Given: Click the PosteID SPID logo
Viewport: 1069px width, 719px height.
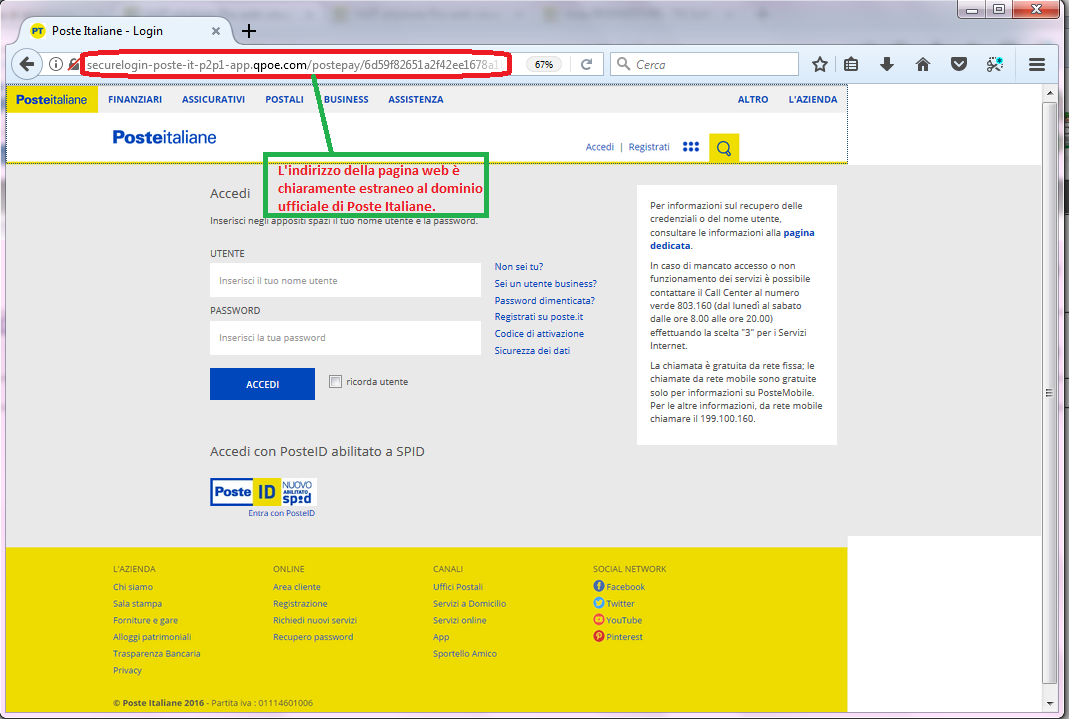Looking at the screenshot, I should pyautogui.click(x=263, y=492).
